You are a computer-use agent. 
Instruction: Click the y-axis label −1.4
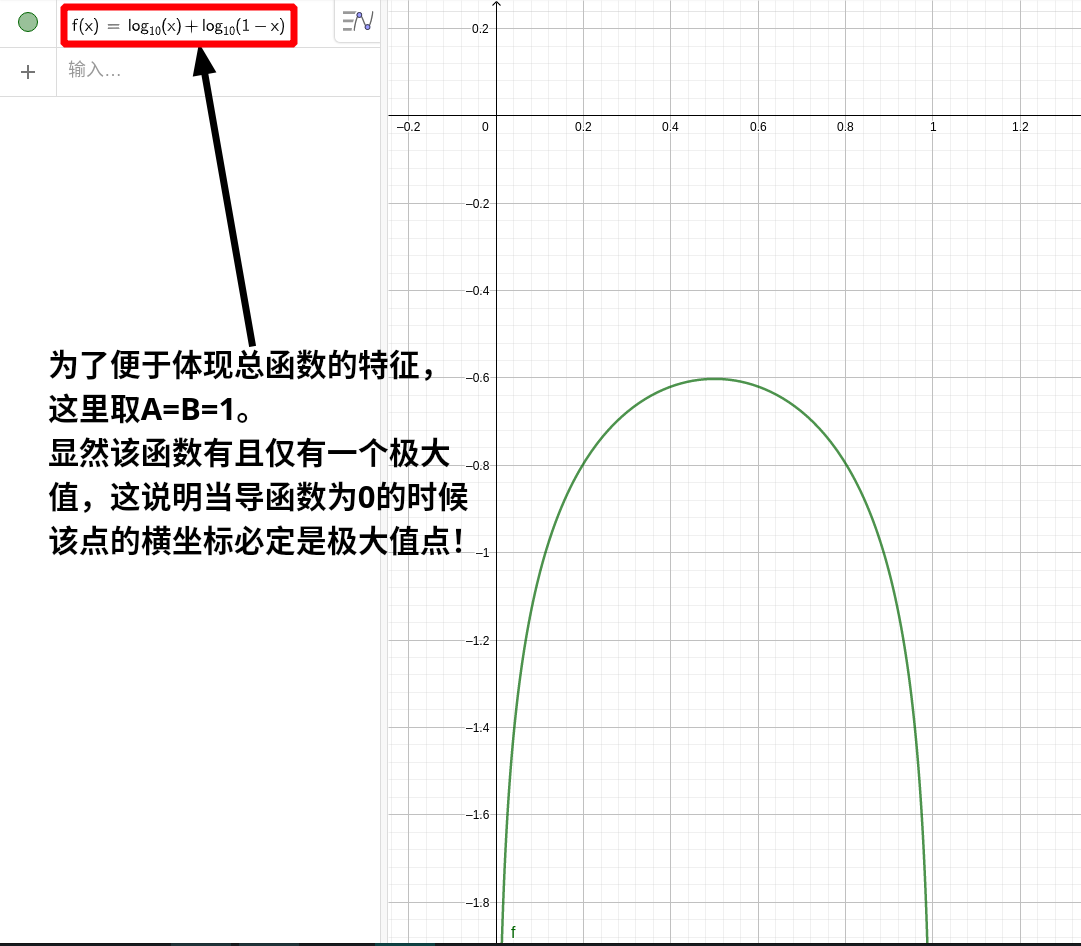tap(477, 727)
